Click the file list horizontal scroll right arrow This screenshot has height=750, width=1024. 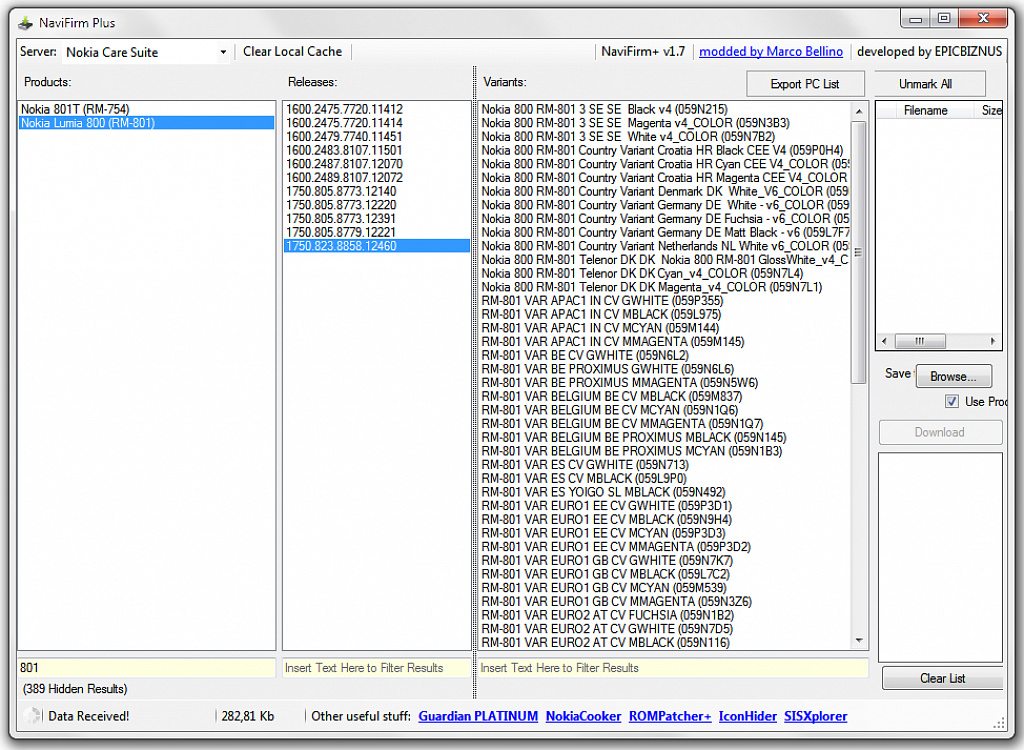click(993, 341)
